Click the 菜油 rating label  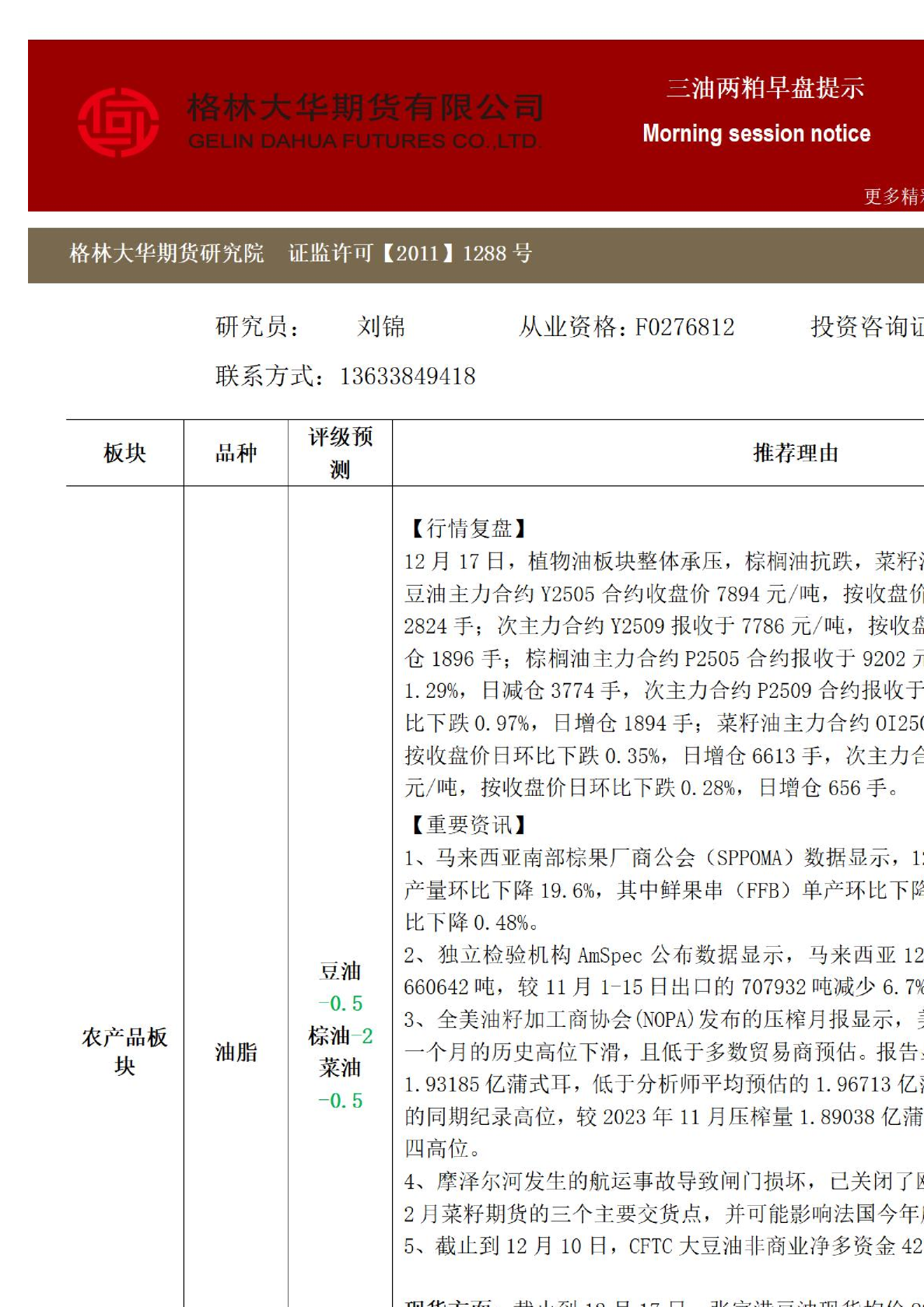click(340, 1068)
